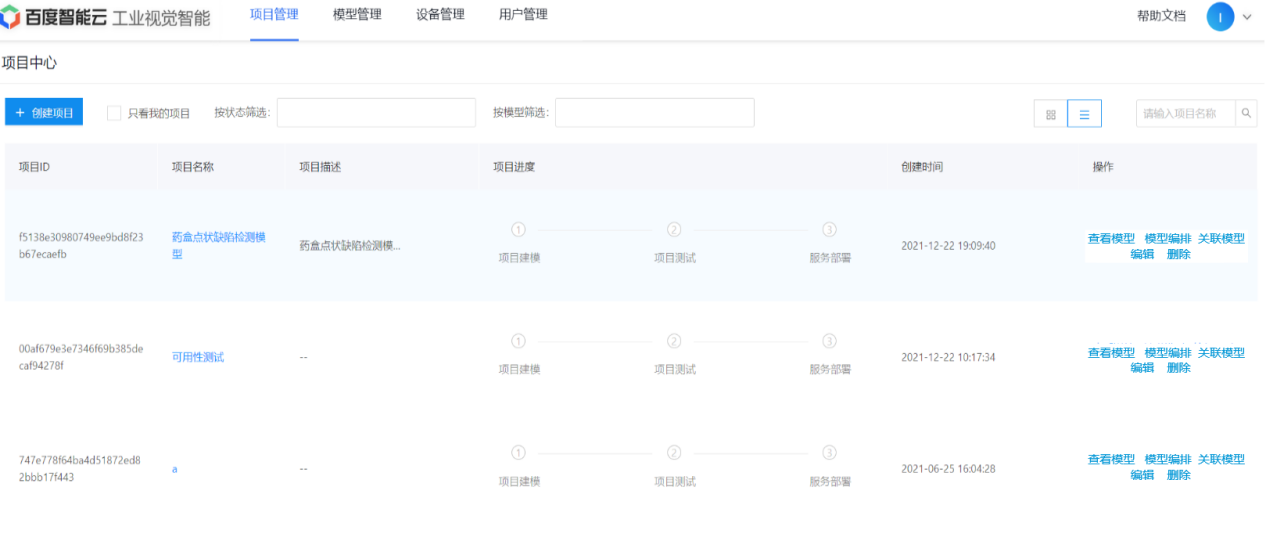The width and height of the screenshot is (1266, 534).
Task: Click step 3 circle for 可用性测试 project
Action: tap(829, 341)
